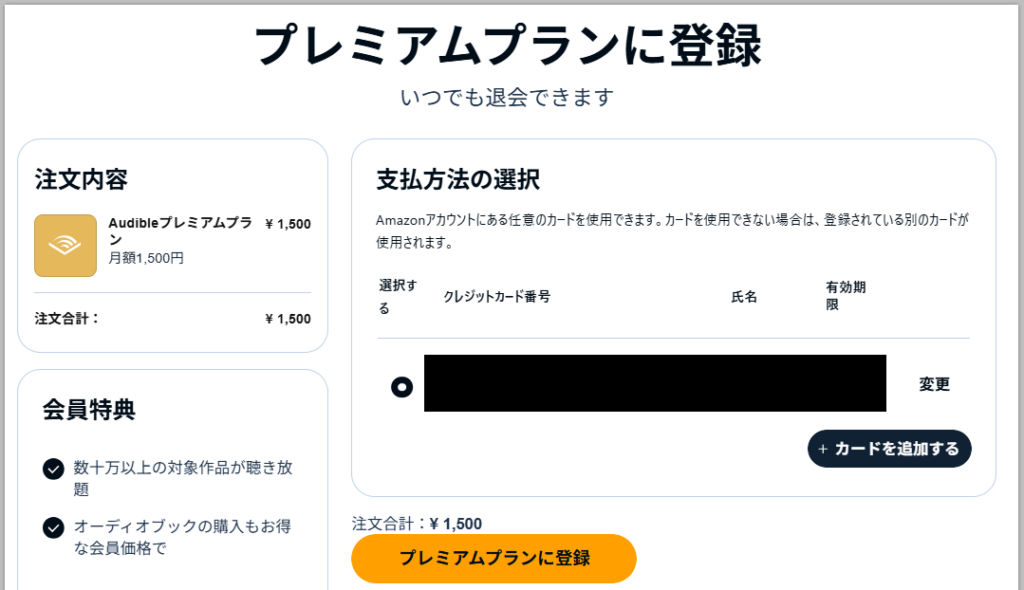The width and height of the screenshot is (1024, 590).
Task: Click the 氏名 column header
Action: click(744, 296)
